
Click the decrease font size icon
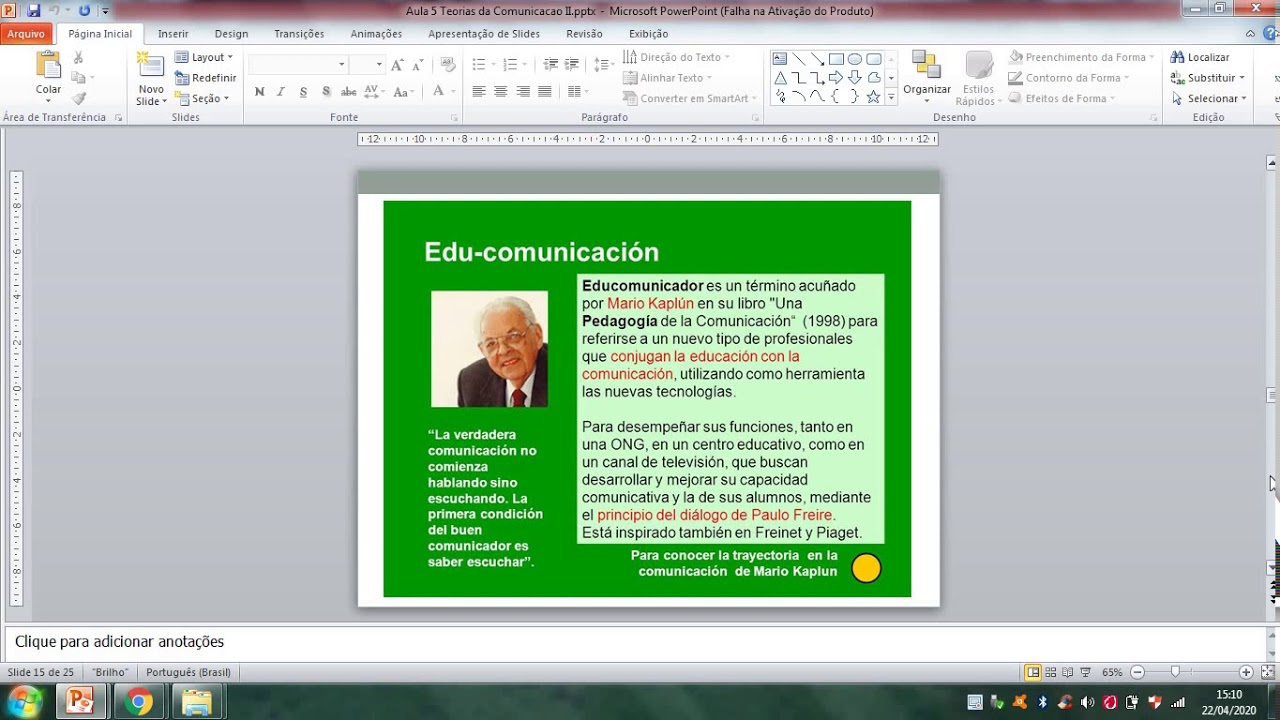coord(418,65)
